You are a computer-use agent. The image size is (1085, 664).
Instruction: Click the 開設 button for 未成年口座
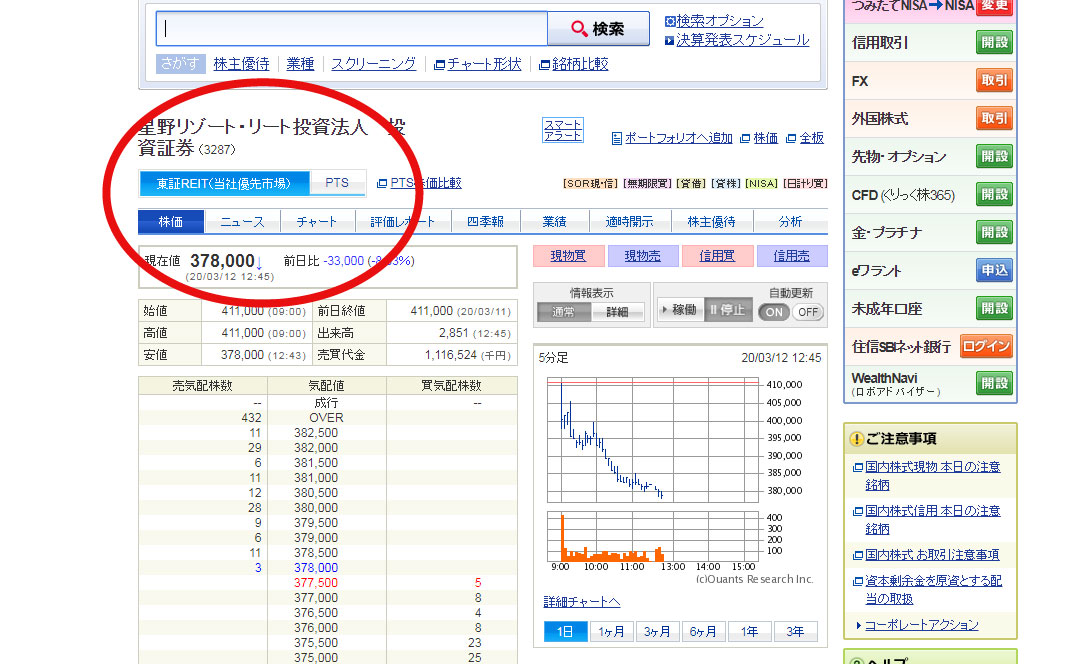click(994, 308)
